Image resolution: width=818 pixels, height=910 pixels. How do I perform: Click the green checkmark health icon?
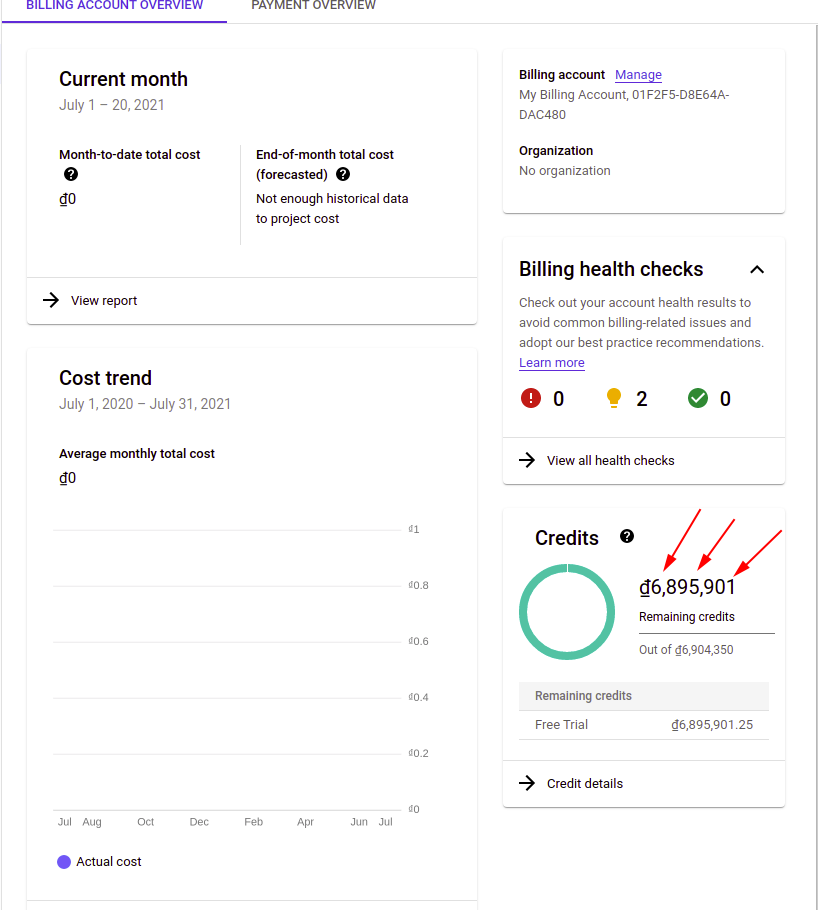click(x=698, y=398)
